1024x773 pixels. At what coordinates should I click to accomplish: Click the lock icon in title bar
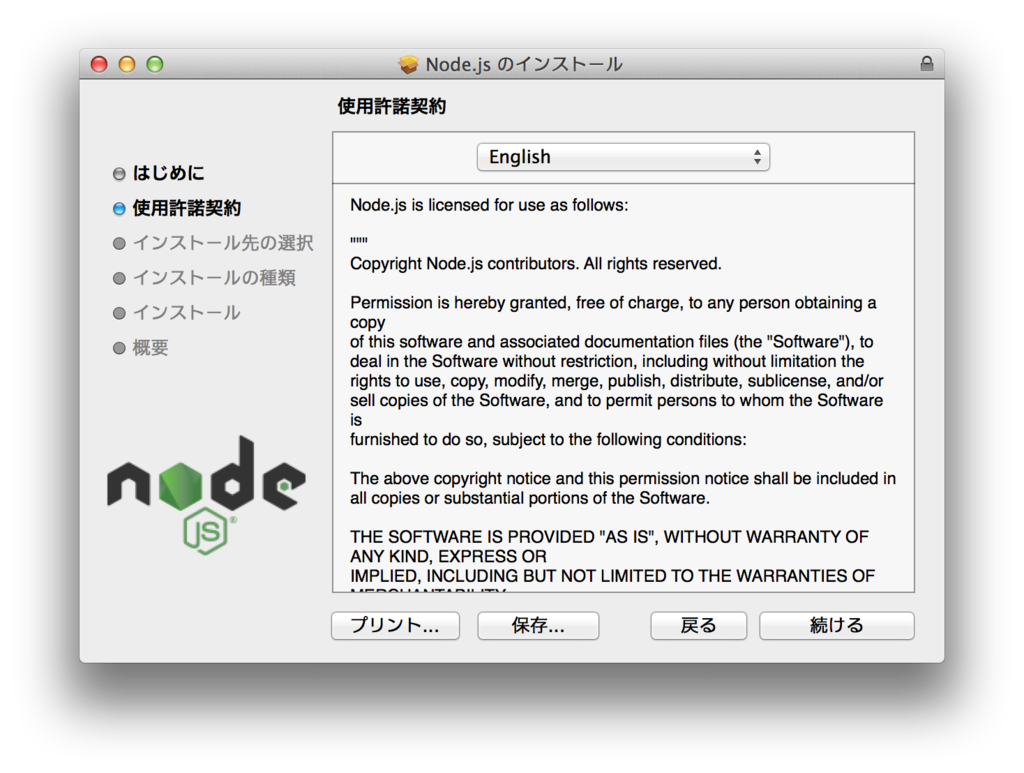[927, 63]
